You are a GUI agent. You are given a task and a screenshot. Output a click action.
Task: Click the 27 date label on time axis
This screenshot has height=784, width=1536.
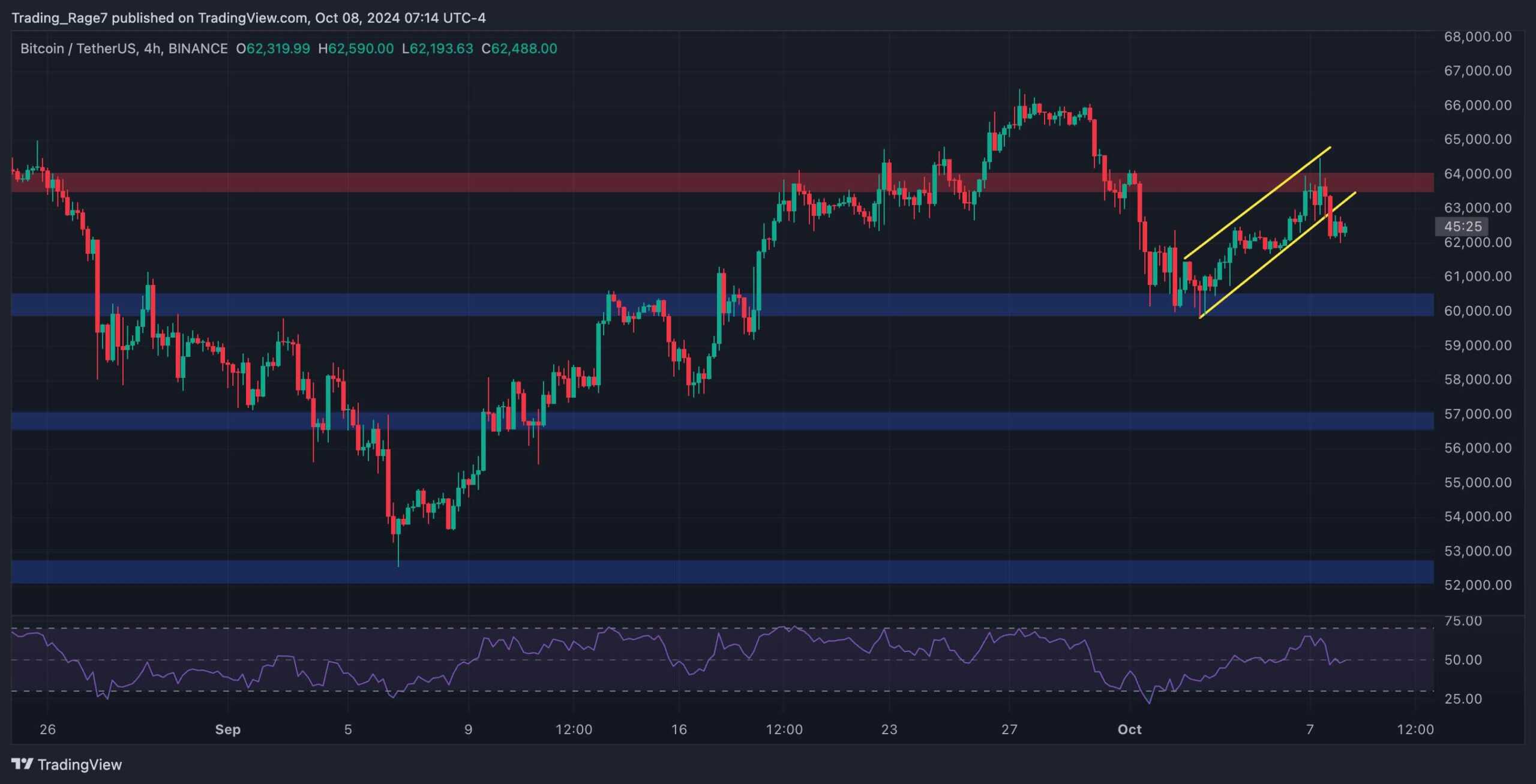click(x=1010, y=729)
